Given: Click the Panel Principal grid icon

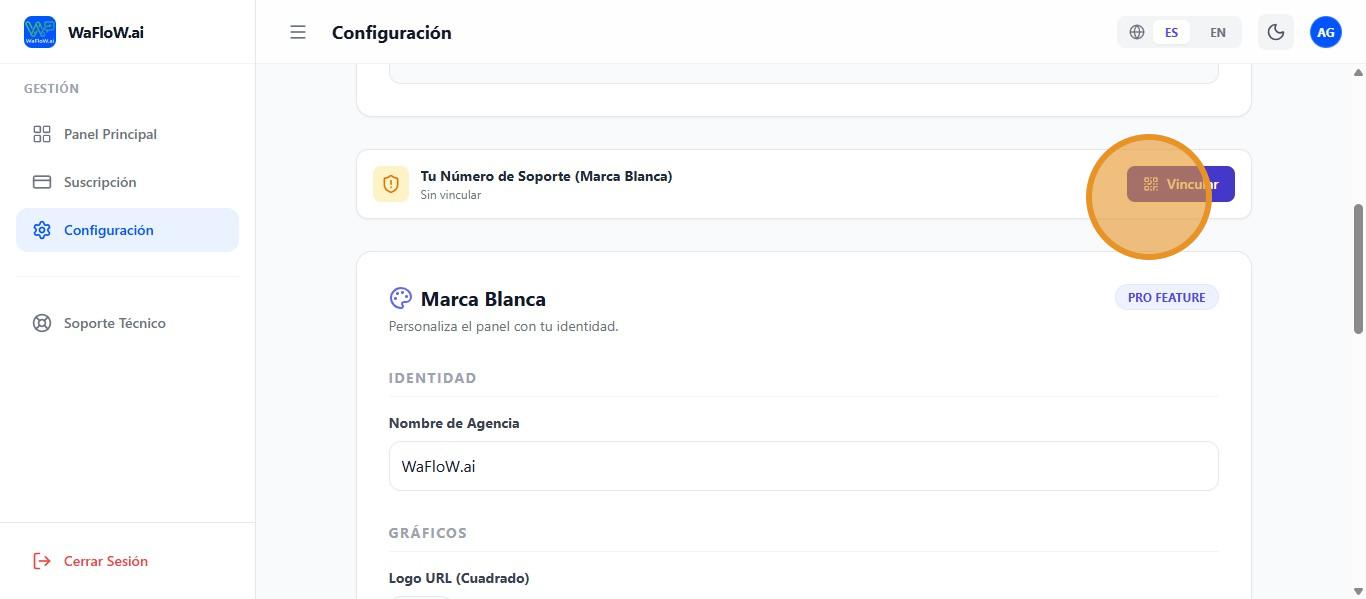Looking at the screenshot, I should click(42, 134).
